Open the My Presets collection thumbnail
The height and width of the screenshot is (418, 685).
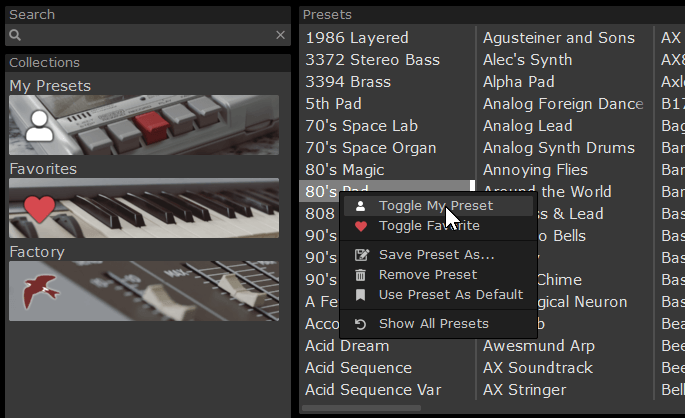pos(144,125)
